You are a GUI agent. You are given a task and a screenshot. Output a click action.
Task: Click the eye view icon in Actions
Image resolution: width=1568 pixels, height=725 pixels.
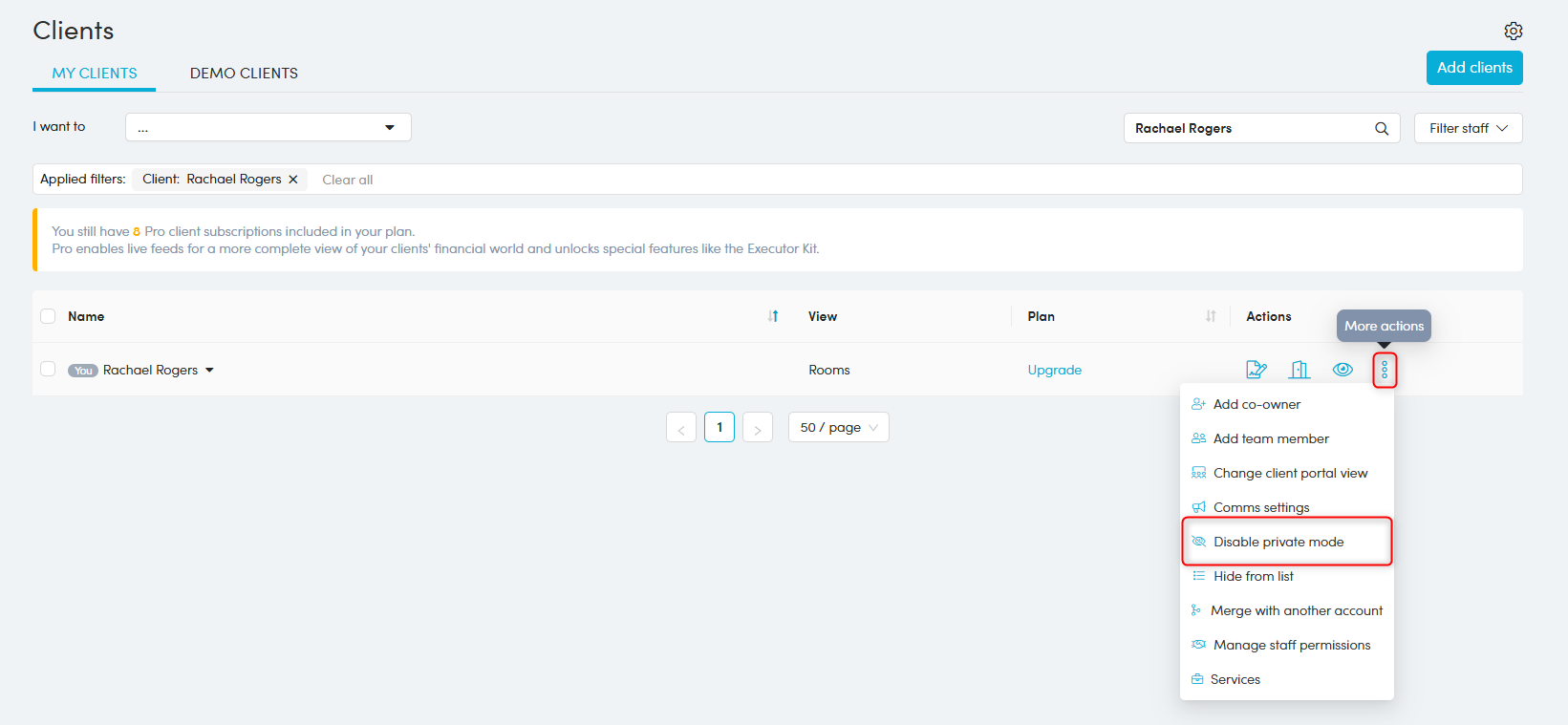pyautogui.click(x=1342, y=370)
